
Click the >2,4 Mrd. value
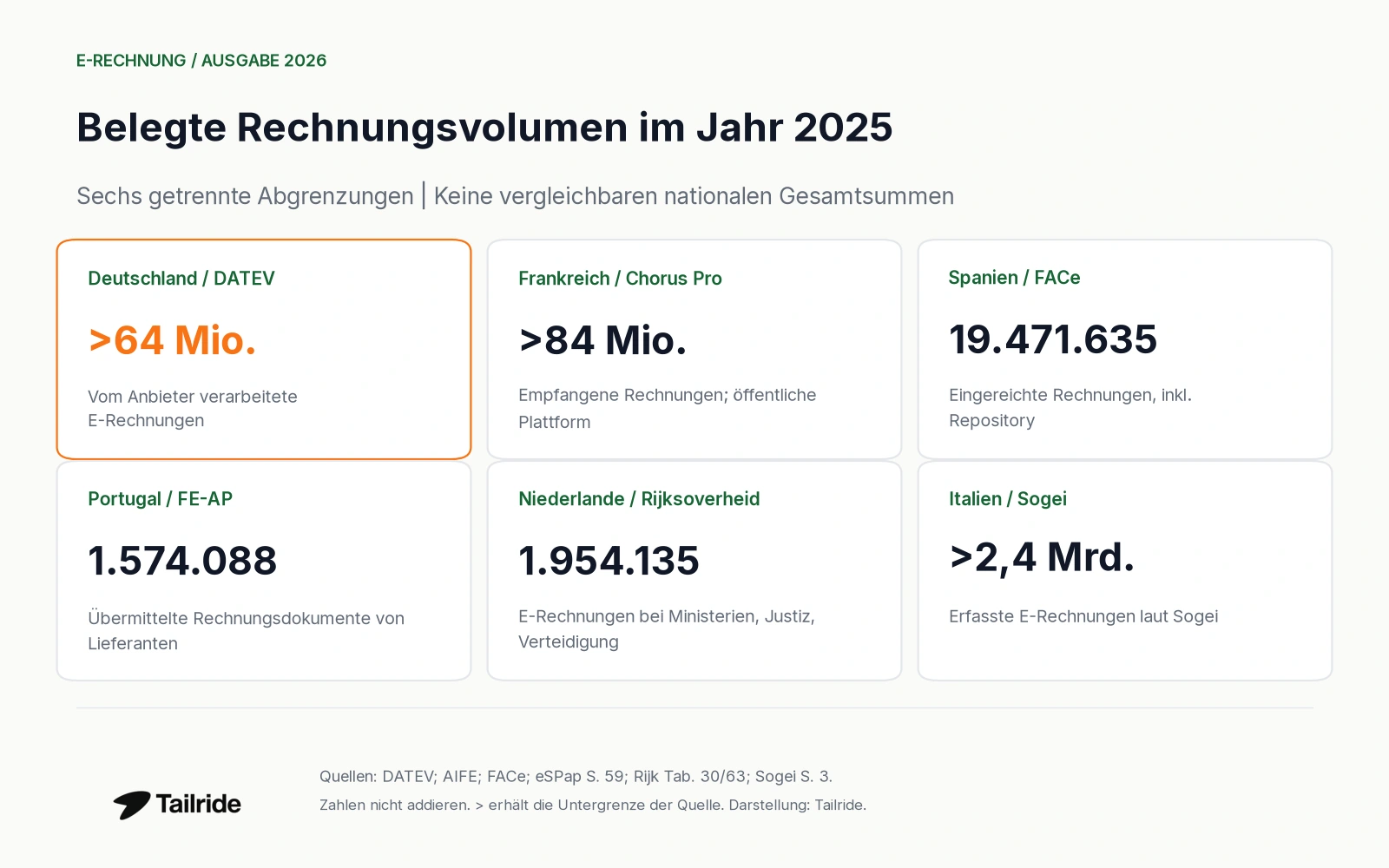tap(1042, 557)
